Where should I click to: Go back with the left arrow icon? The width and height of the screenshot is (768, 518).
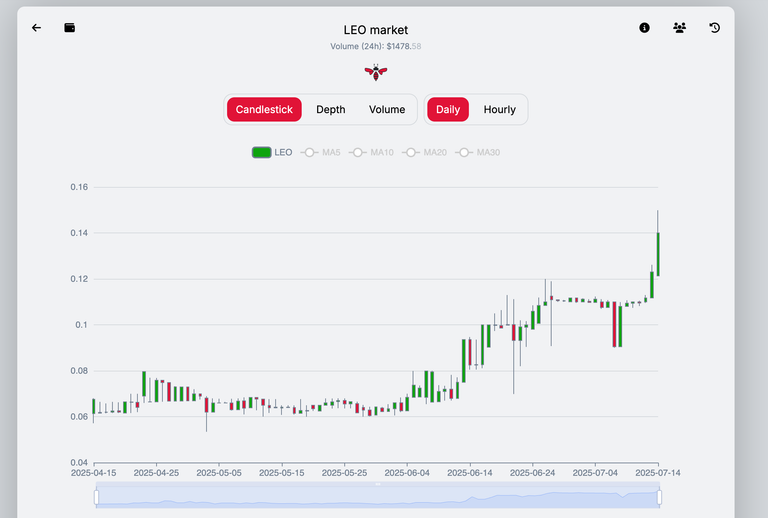pos(36,28)
